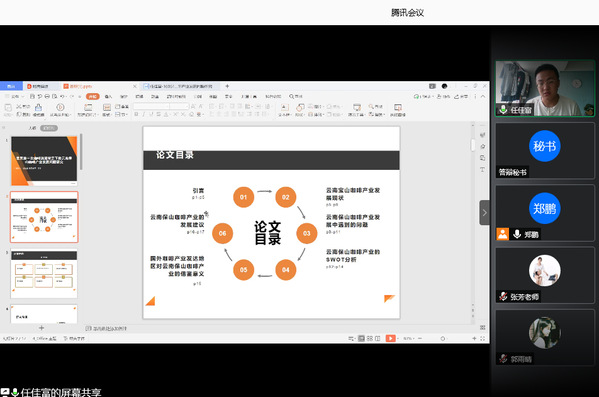Click the text box insert icon
This screenshot has width=599, height=397.
284,108
